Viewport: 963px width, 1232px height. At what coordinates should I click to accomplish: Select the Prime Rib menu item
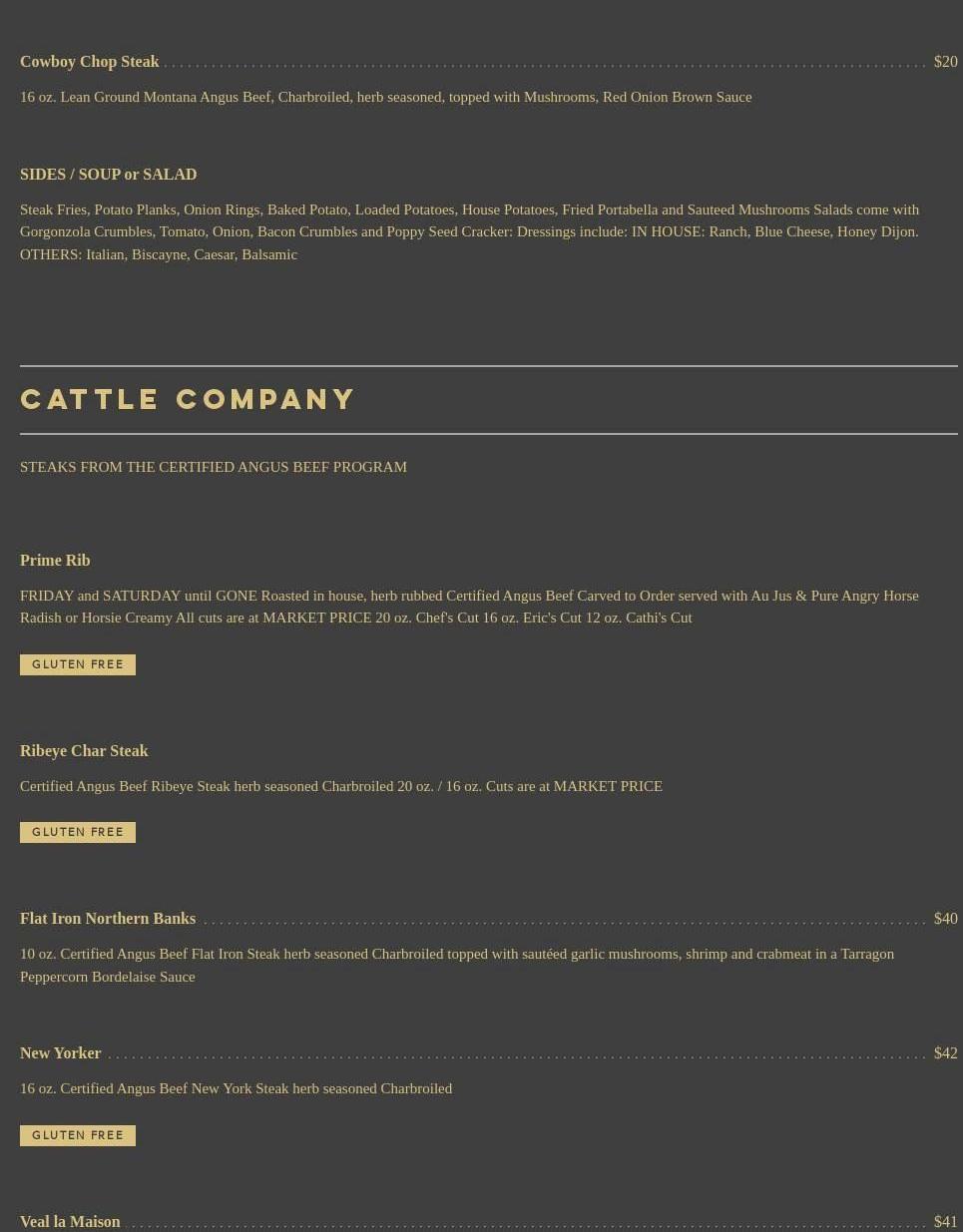click(x=55, y=561)
